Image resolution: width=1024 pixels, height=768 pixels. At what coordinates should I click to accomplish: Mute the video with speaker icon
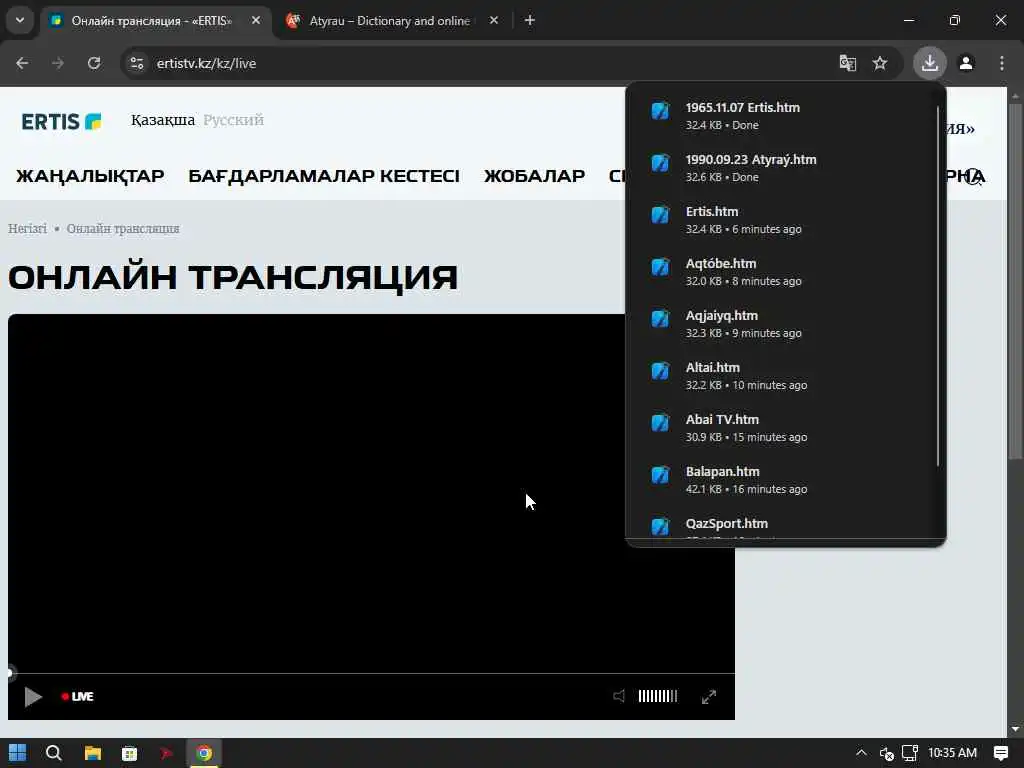618,696
